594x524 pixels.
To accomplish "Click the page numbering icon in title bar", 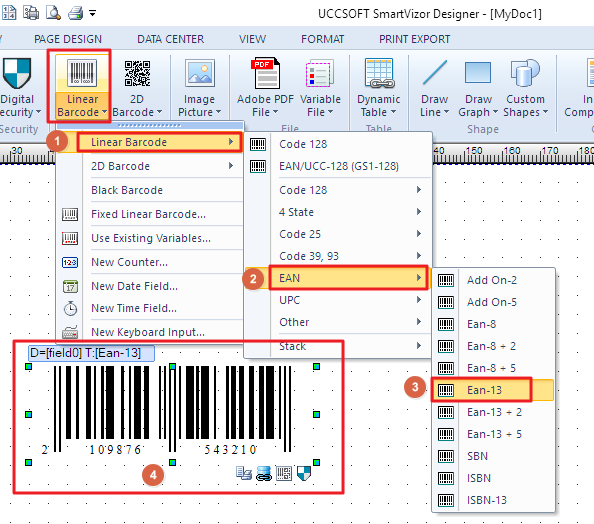I will [x=8, y=13].
